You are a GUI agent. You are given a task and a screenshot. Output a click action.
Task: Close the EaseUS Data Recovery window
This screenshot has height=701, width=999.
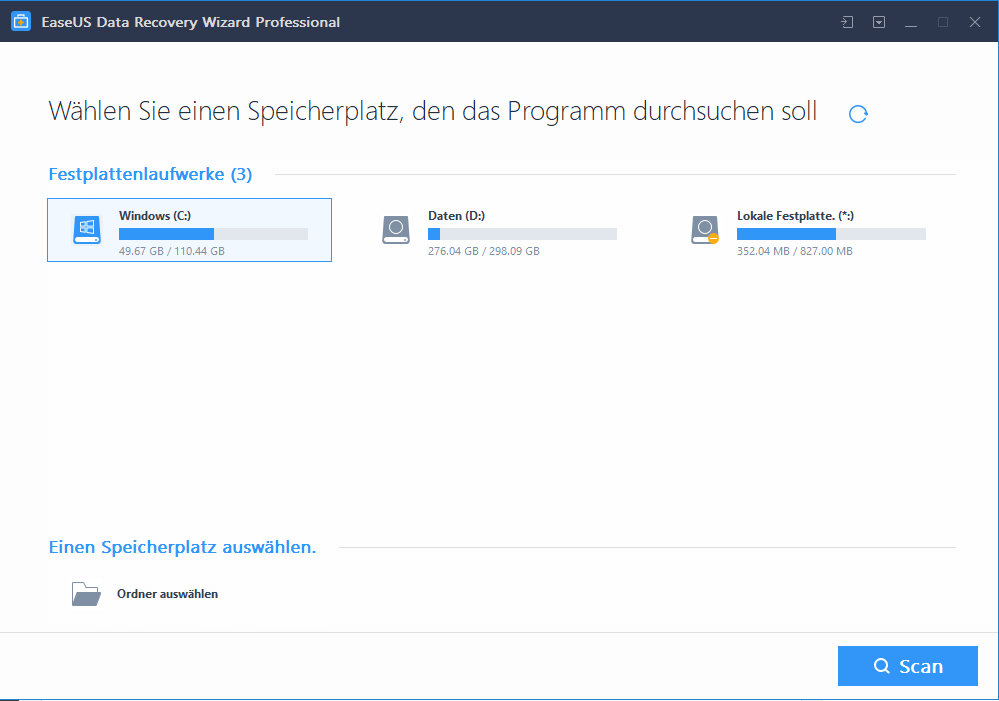pos(974,22)
